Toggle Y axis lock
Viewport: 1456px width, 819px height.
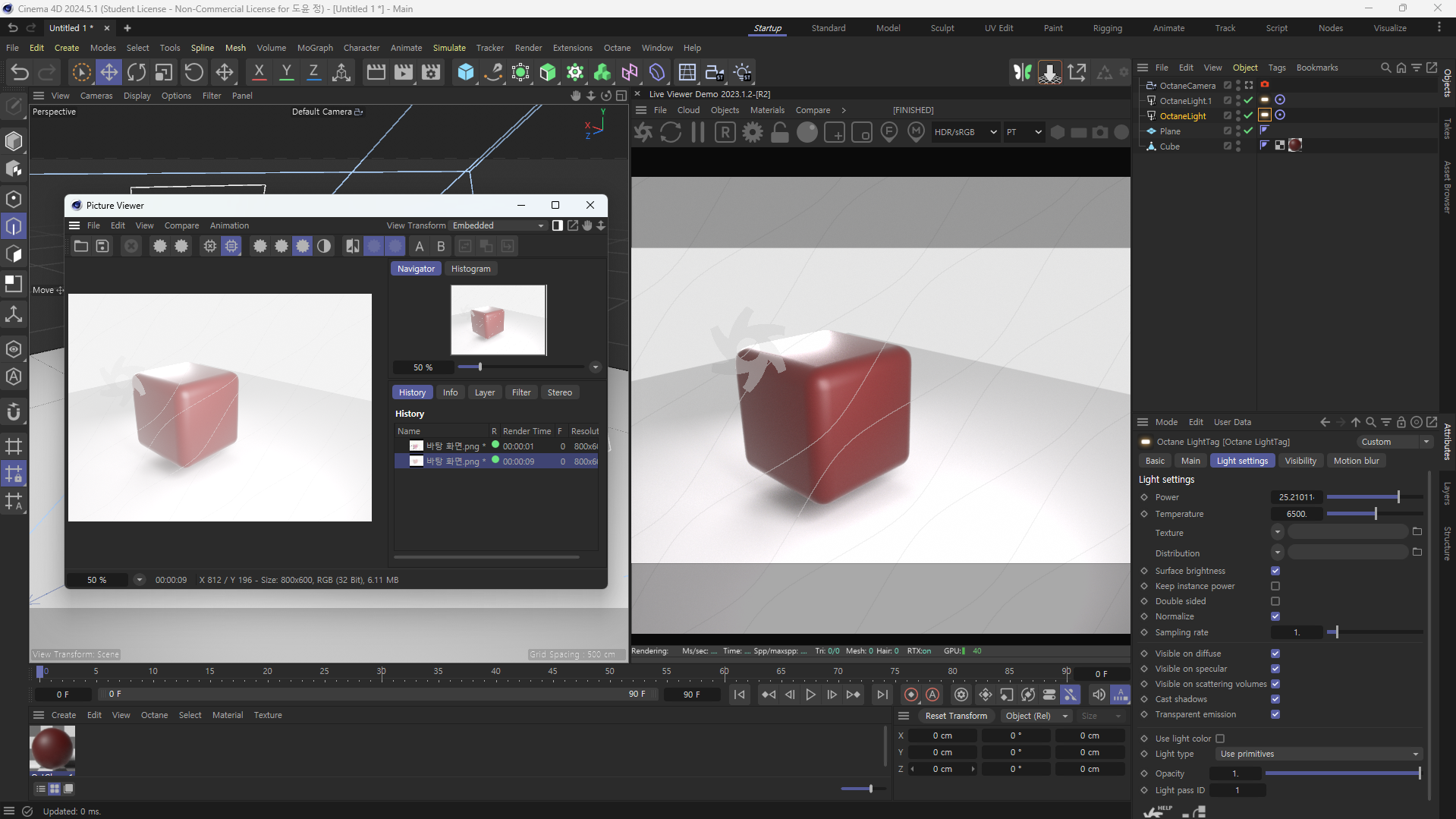pos(286,72)
